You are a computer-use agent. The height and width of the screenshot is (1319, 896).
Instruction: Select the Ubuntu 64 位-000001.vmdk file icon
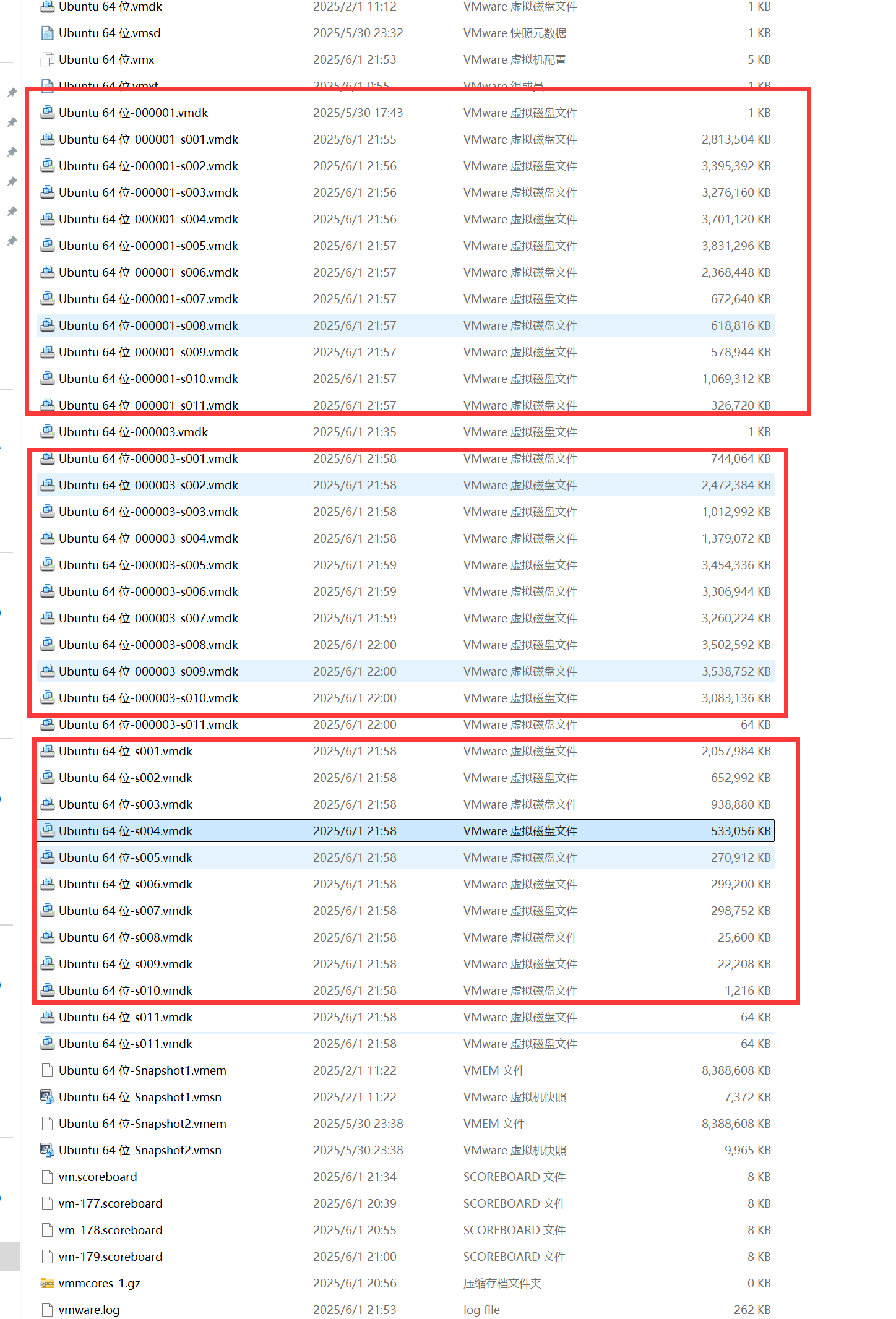click(x=47, y=113)
